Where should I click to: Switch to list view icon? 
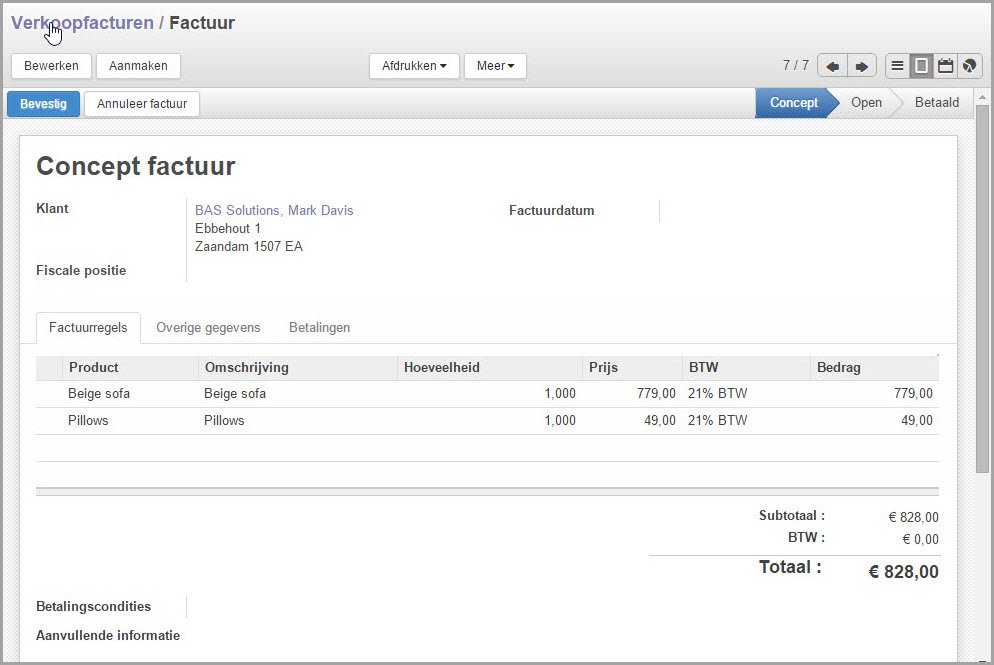pyautogui.click(x=897, y=66)
